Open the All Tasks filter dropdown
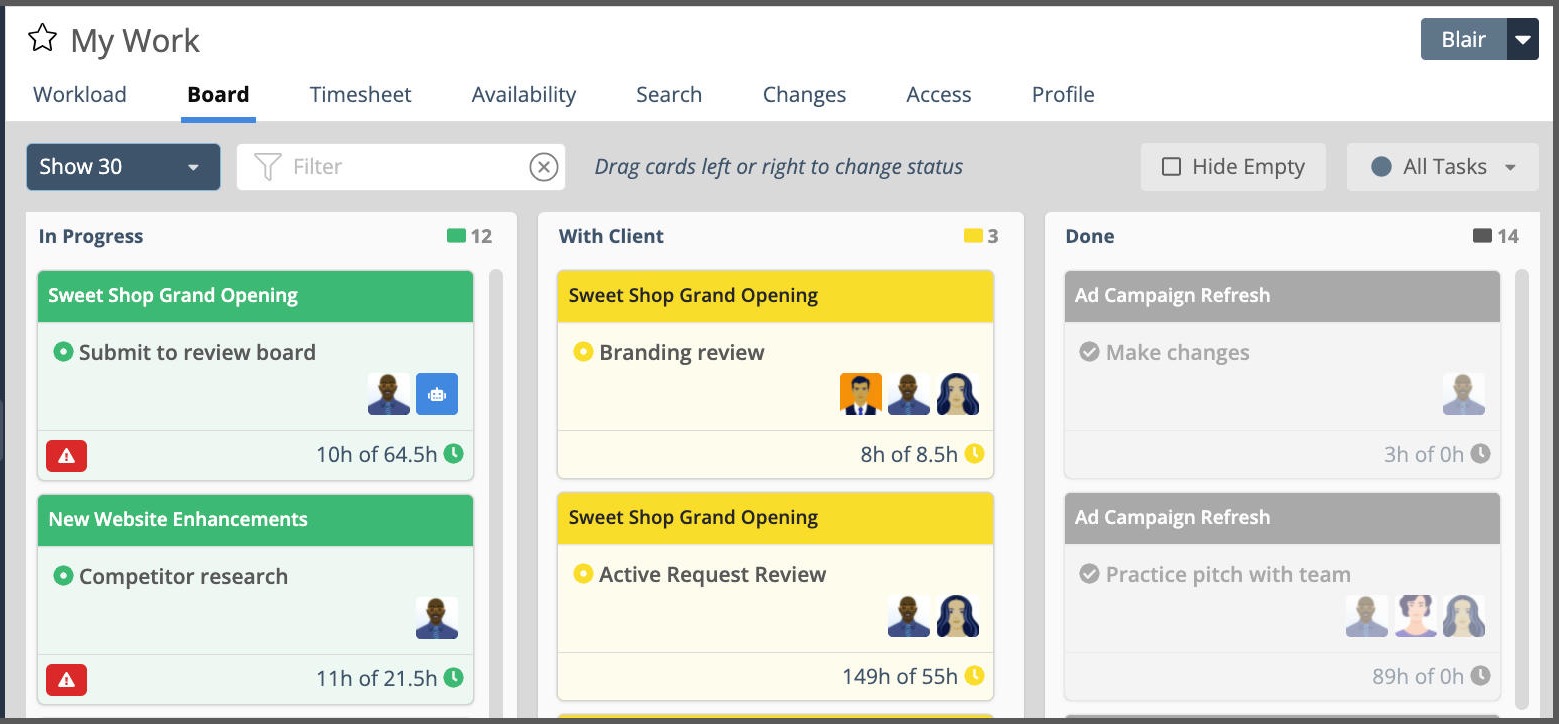 click(1442, 166)
